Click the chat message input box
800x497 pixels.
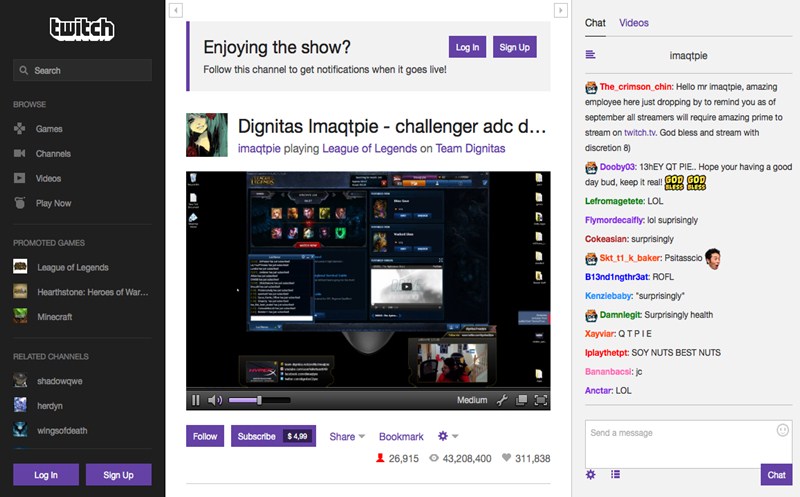(688, 444)
